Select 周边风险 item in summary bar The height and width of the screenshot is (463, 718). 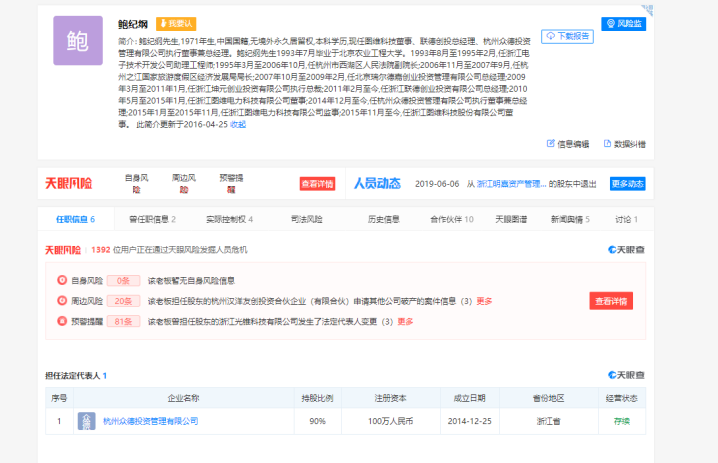point(184,184)
